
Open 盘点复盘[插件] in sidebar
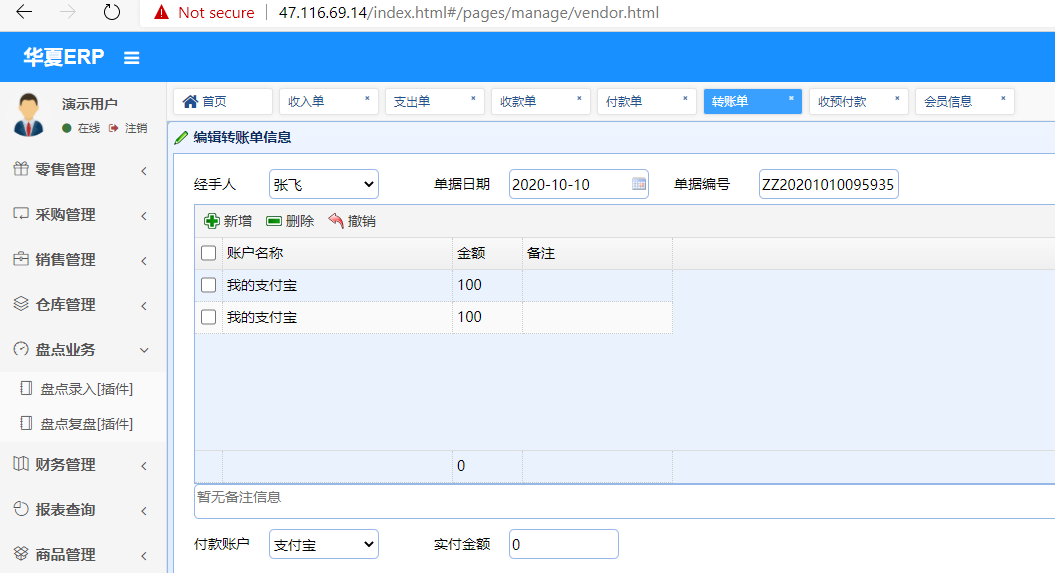86,424
